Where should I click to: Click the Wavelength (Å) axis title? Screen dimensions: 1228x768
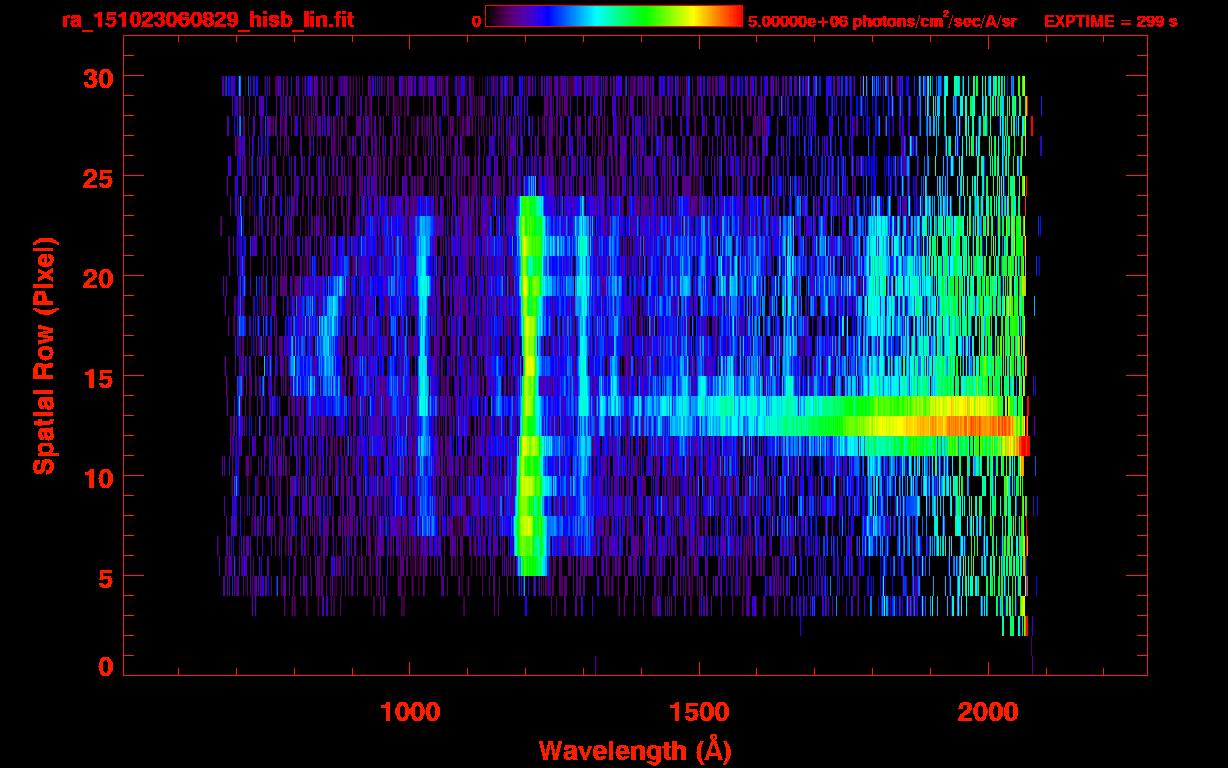pos(633,749)
